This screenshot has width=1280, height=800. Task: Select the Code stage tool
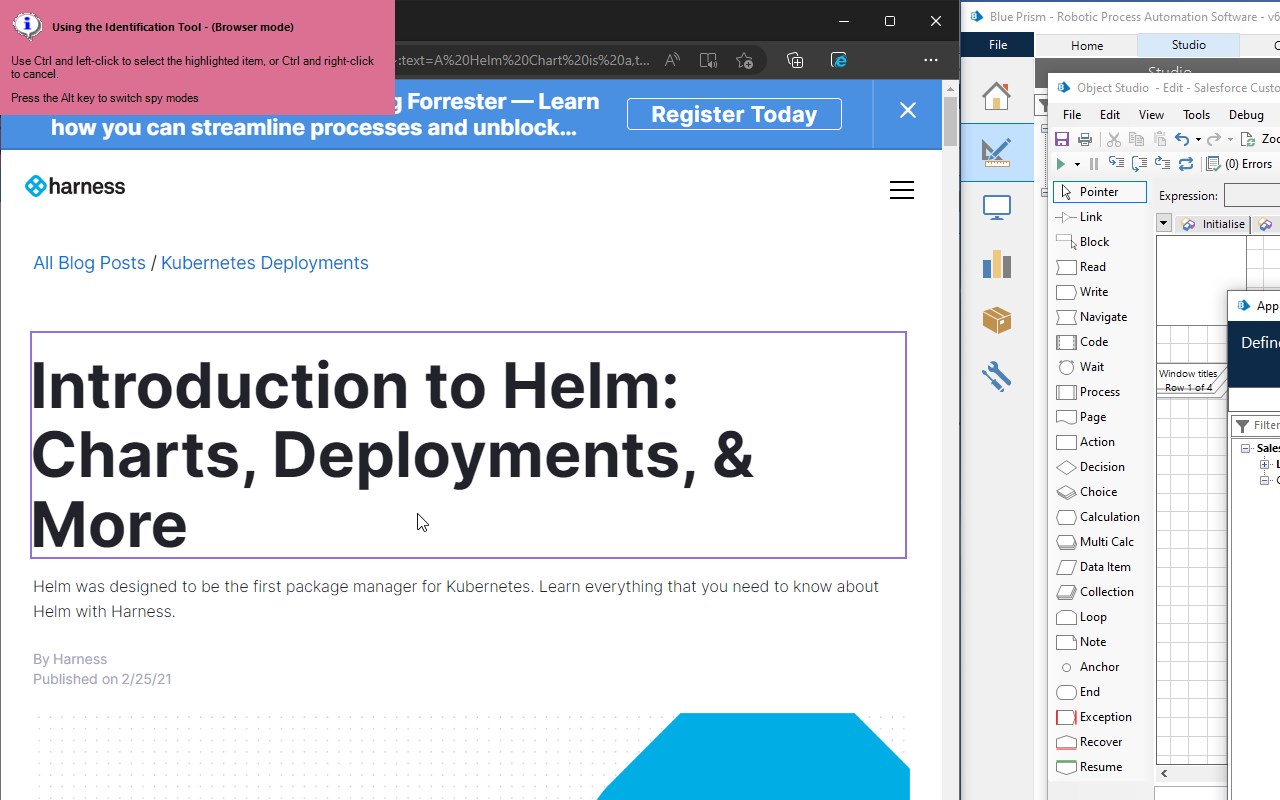1083,342
